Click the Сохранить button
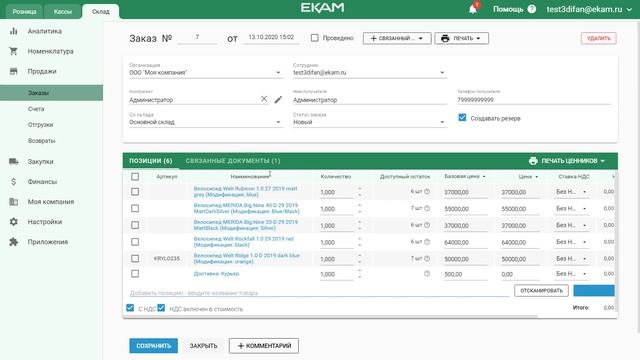Viewport: 640px width, 360px height. [153, 346]
